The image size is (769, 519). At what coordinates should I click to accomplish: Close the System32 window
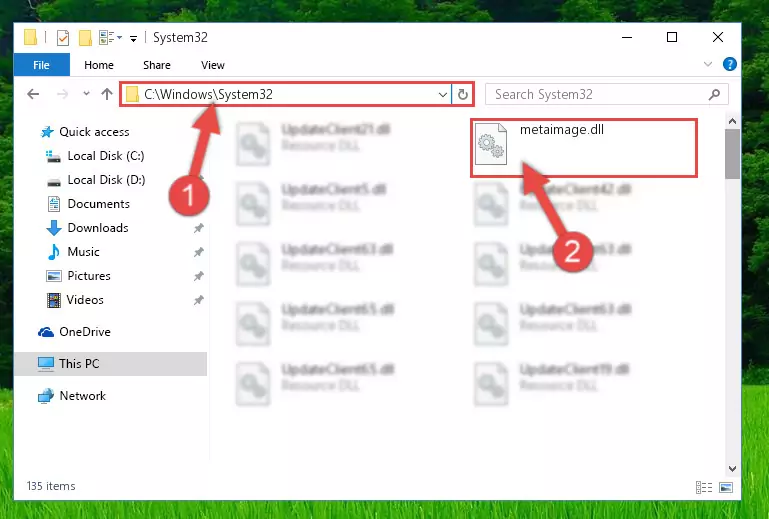pos(718,37)
